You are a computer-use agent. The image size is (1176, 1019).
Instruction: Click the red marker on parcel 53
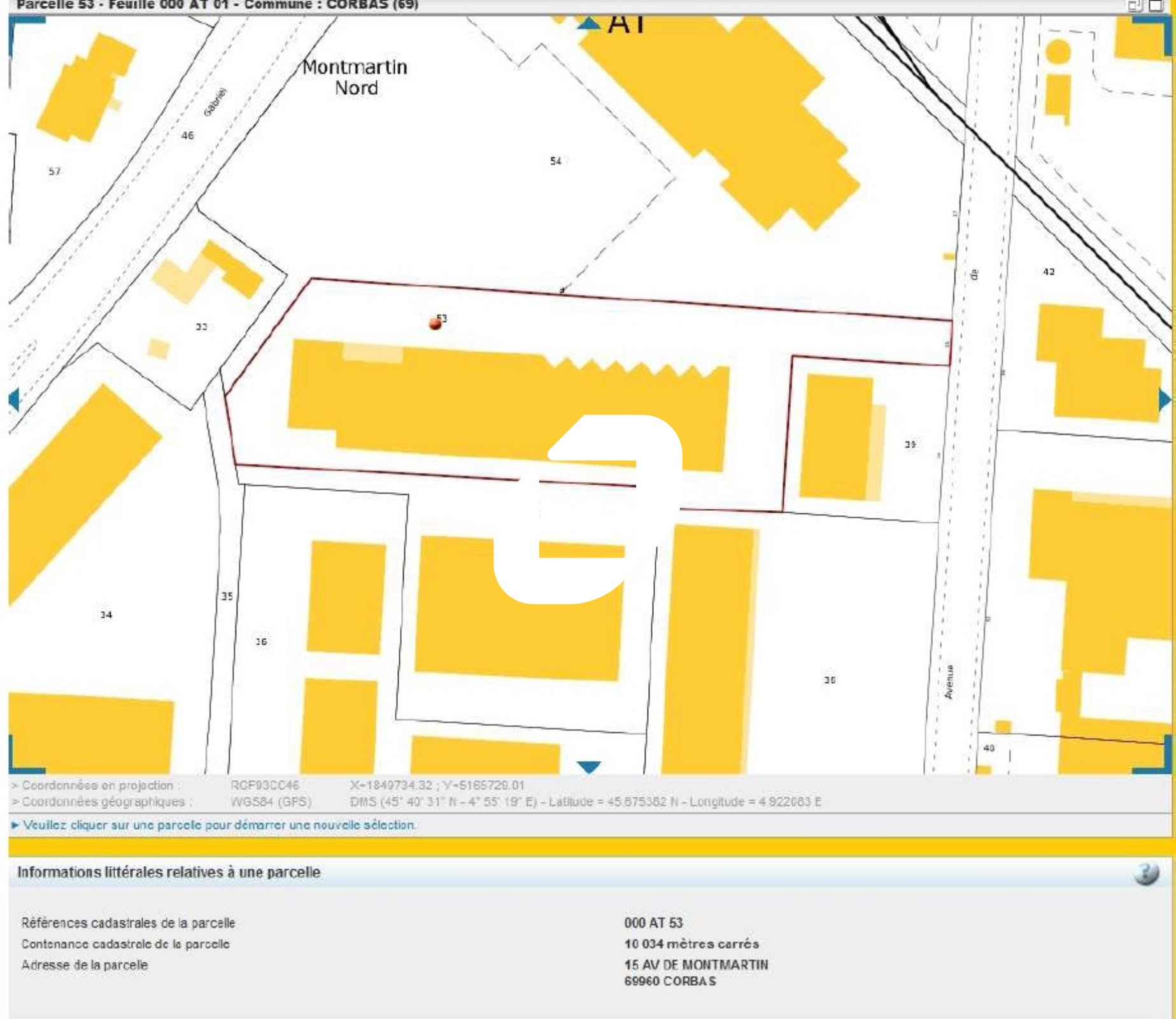click(x=436, y=324)
